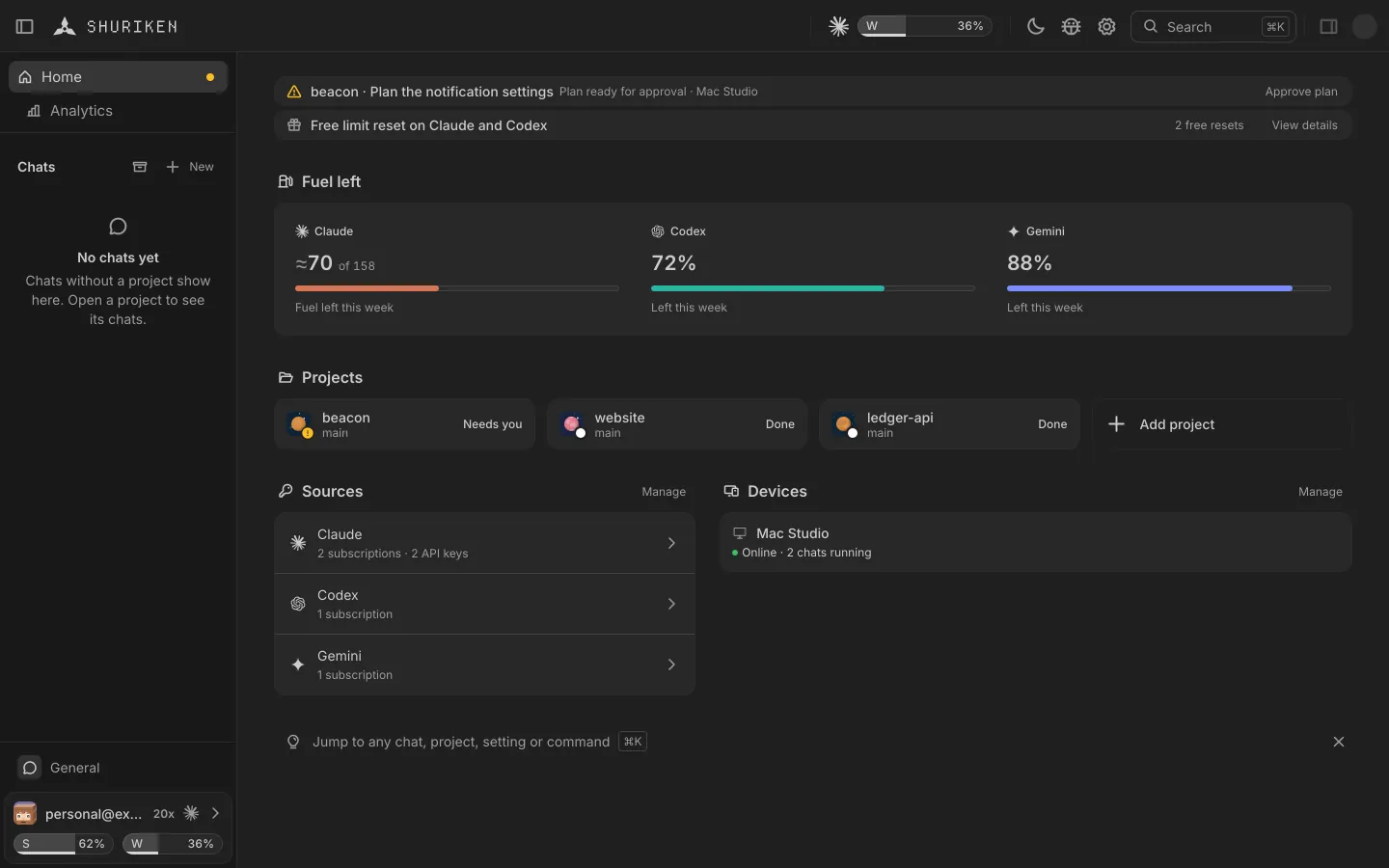Image resolution: width=1389 pixels, height=868 pixels.
Task: Click the Codex icon in Fuel left
Action: point(658,231)
